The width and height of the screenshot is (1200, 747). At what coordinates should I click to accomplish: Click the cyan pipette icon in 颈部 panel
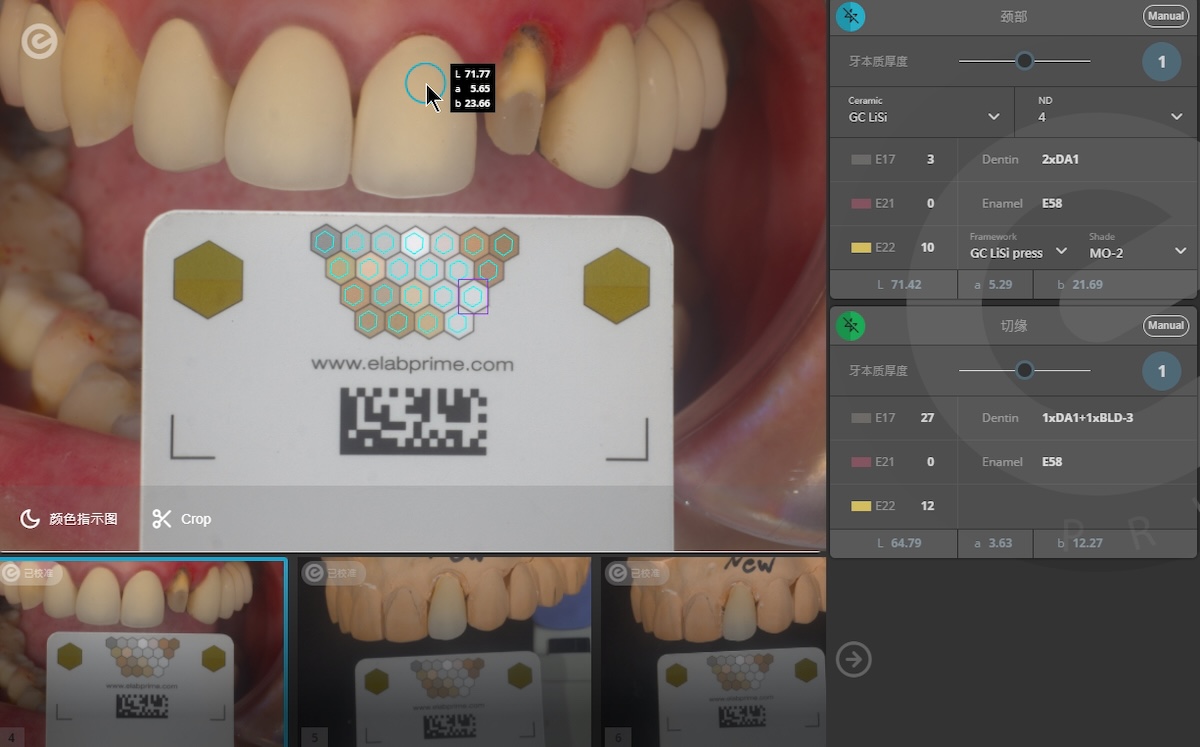point(850,16)
